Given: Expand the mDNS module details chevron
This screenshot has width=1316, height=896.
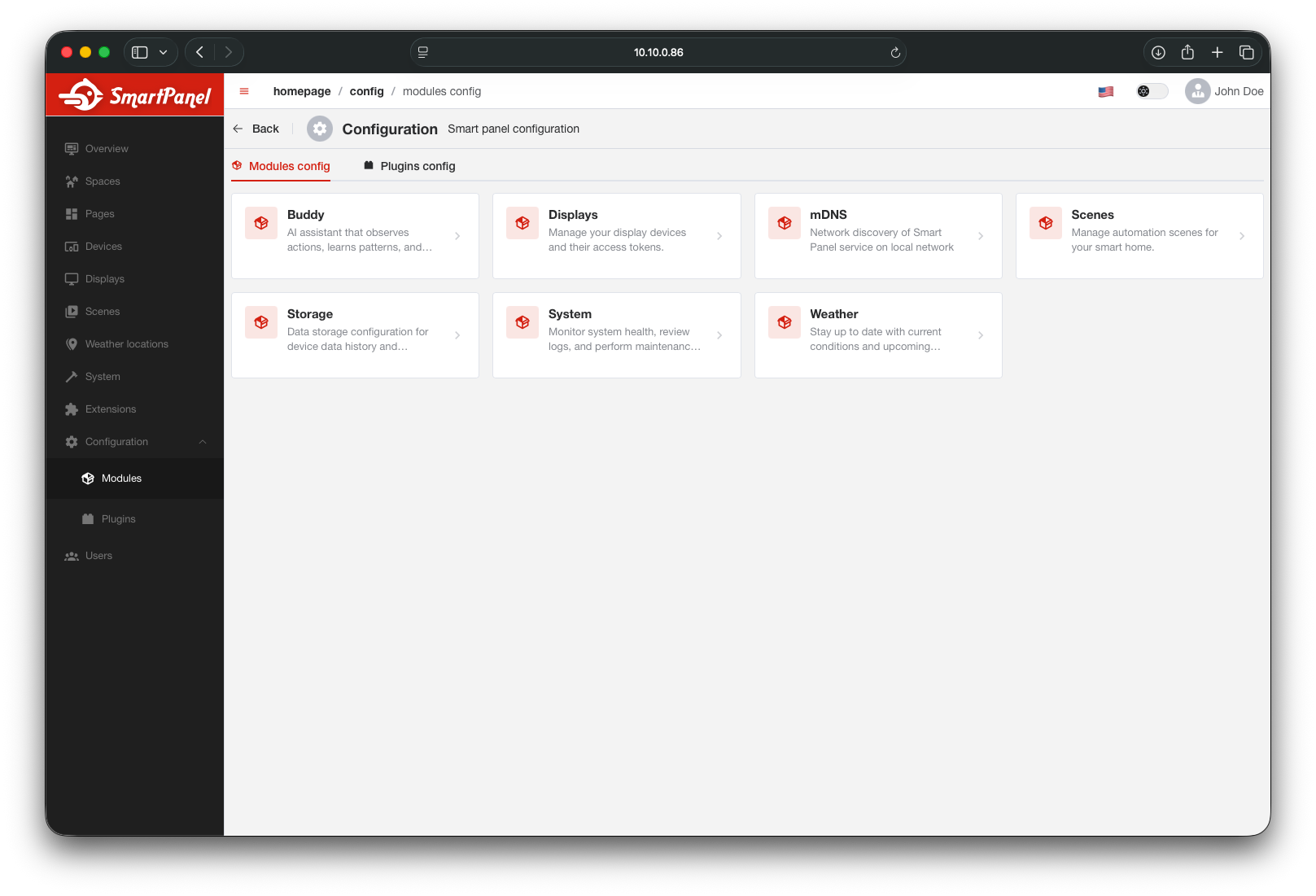Looking at the screenshot, I should tap(980, 235).
